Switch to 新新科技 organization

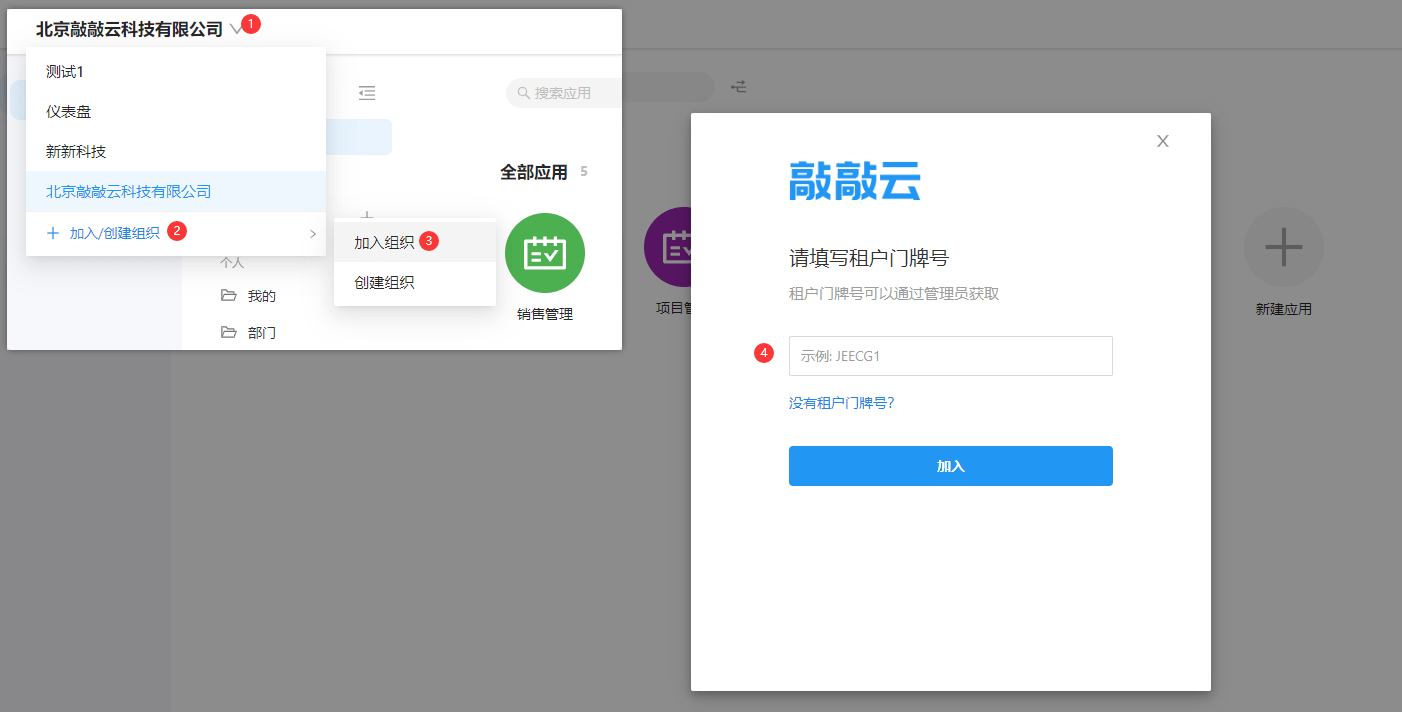[x=76, y=152]
